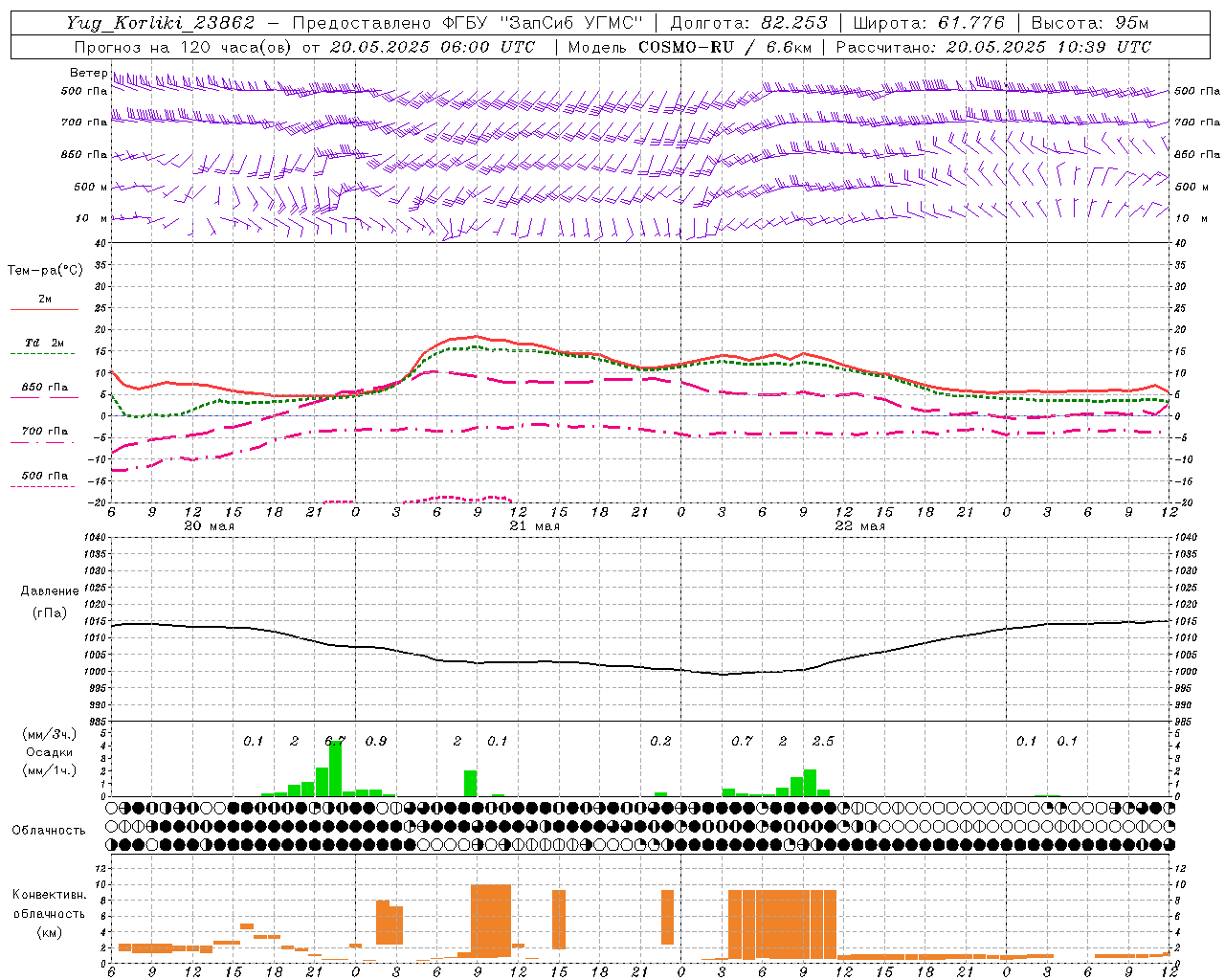Click the (мм/1ч.) units label
This screenshot has width=1225, height=980.
point(50,770)
